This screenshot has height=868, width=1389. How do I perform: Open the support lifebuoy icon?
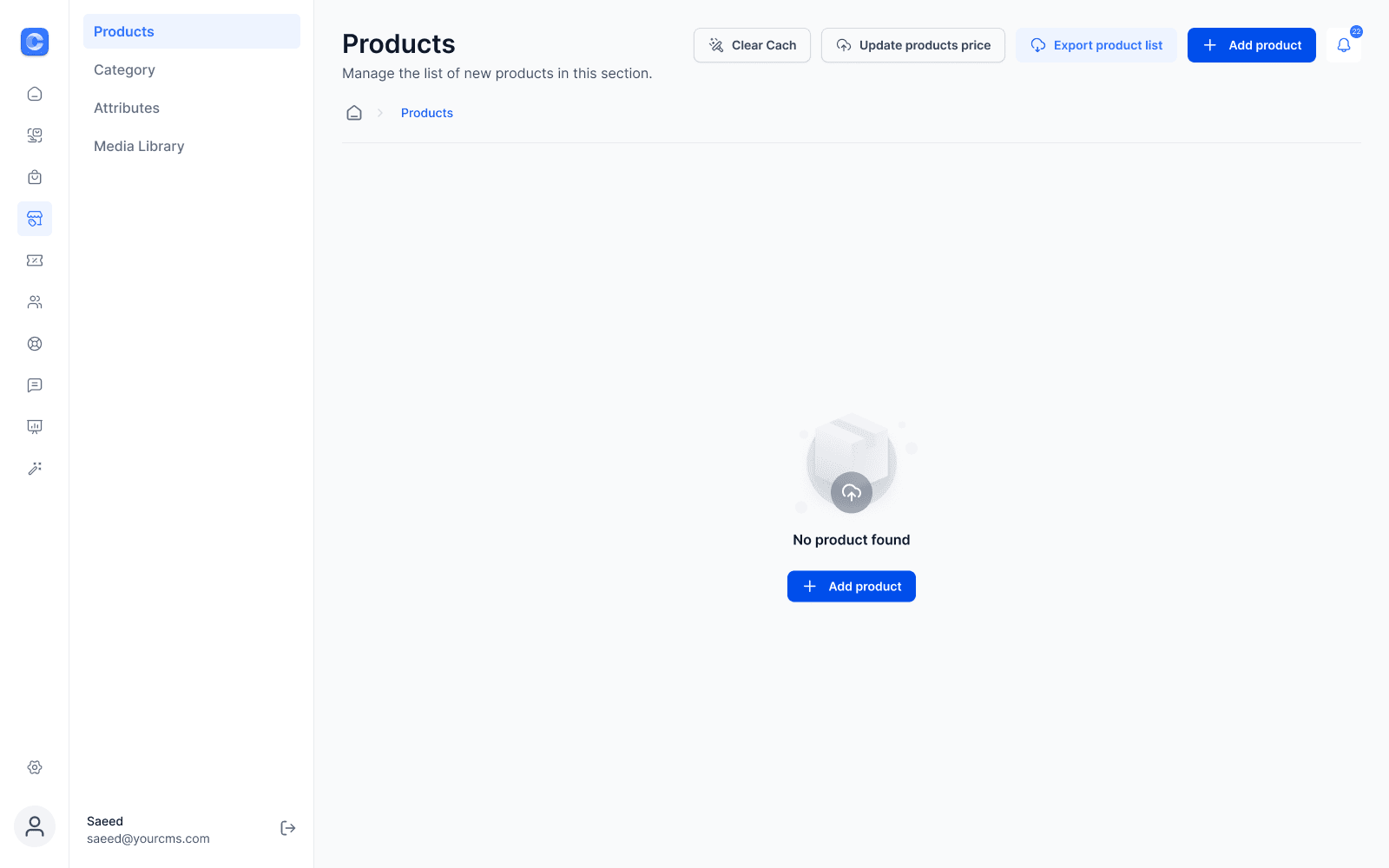click(x=35, y=344)
